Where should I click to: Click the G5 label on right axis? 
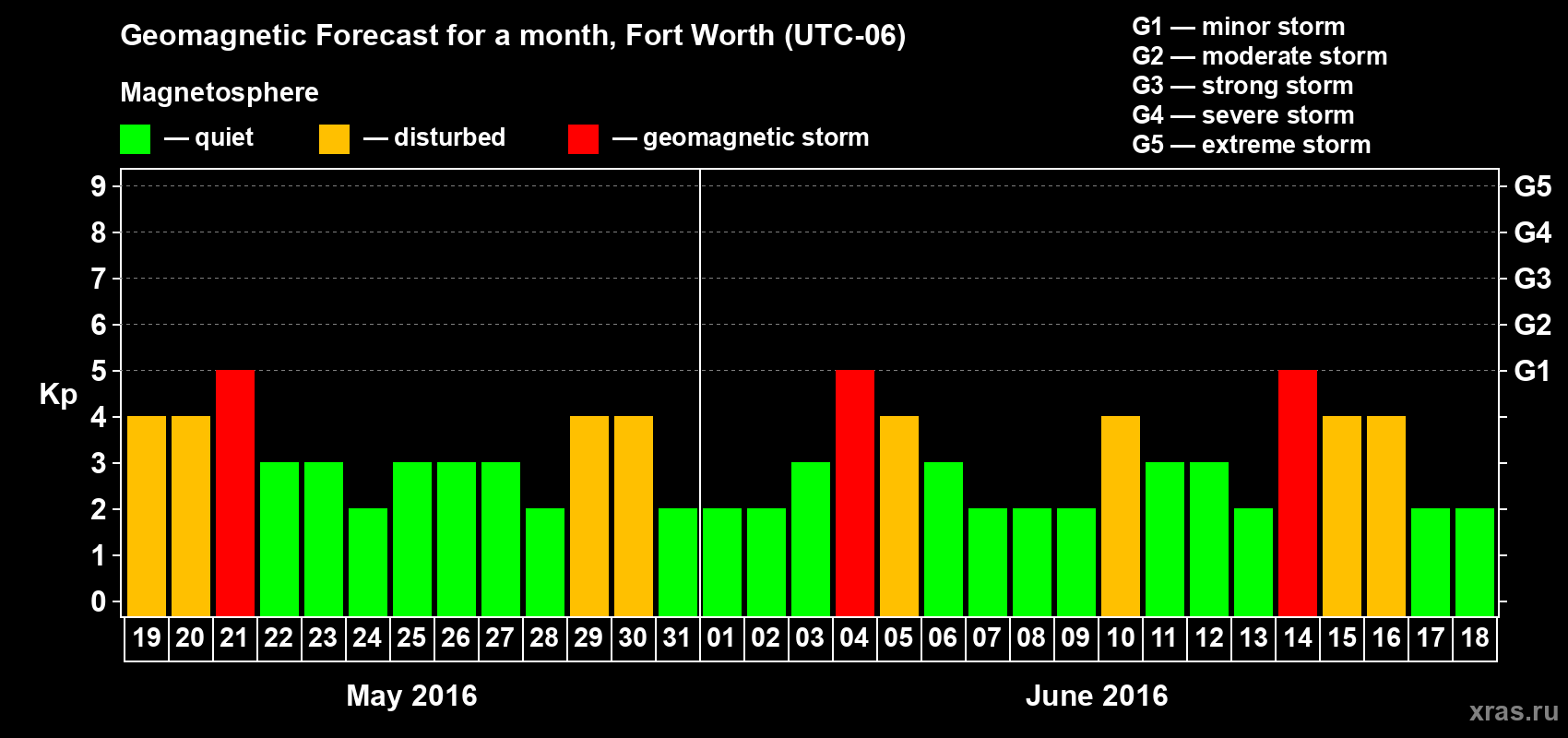[1533, 186]
